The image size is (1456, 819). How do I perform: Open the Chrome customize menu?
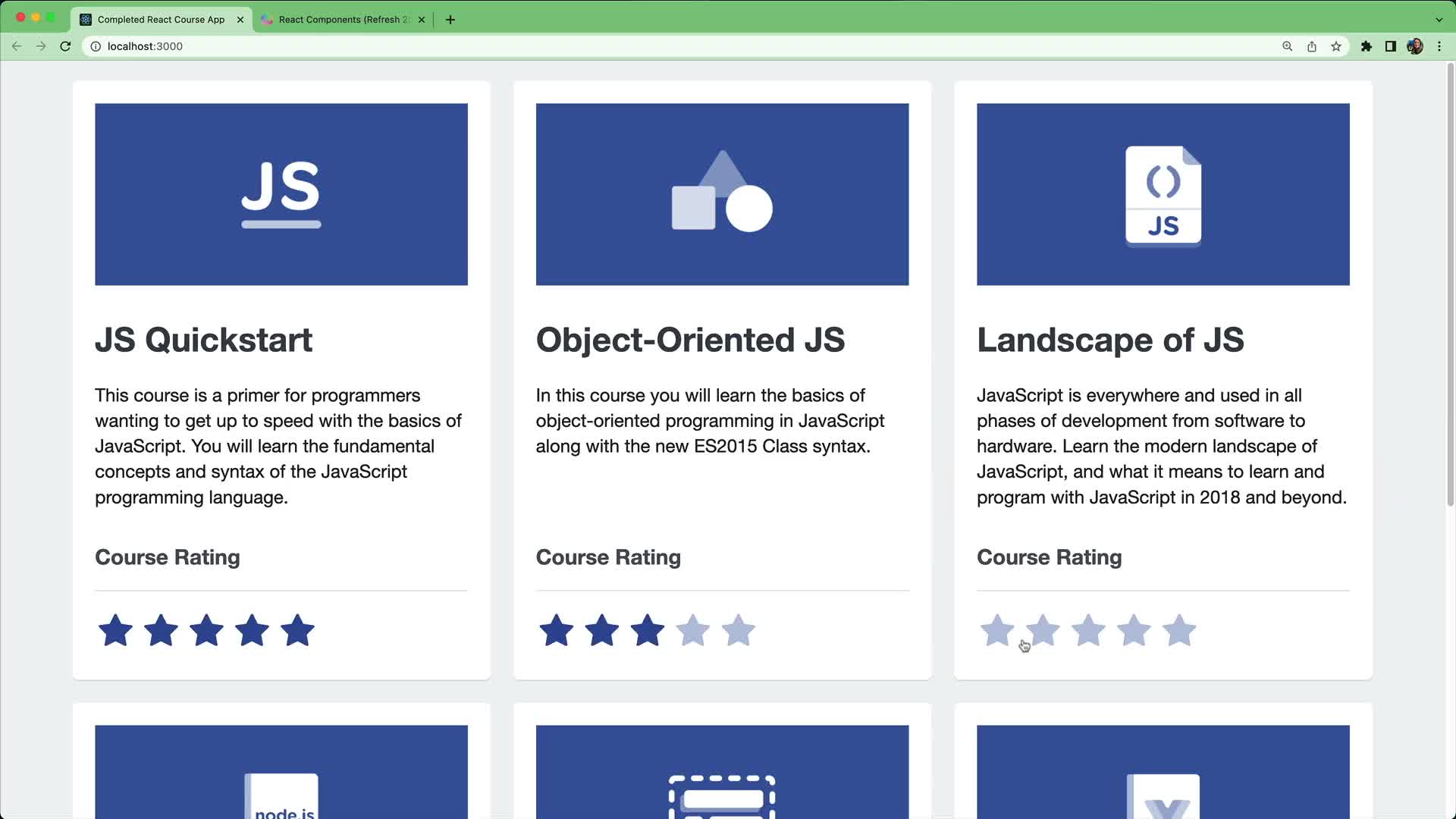(x=1439, y=46)
